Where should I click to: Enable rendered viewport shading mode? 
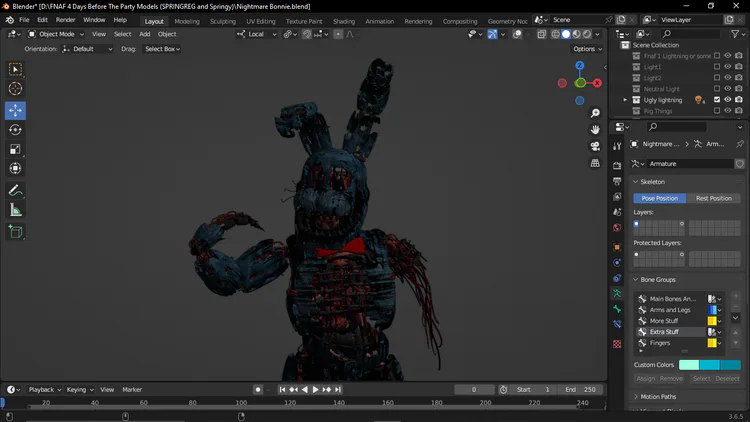(587, 34)
